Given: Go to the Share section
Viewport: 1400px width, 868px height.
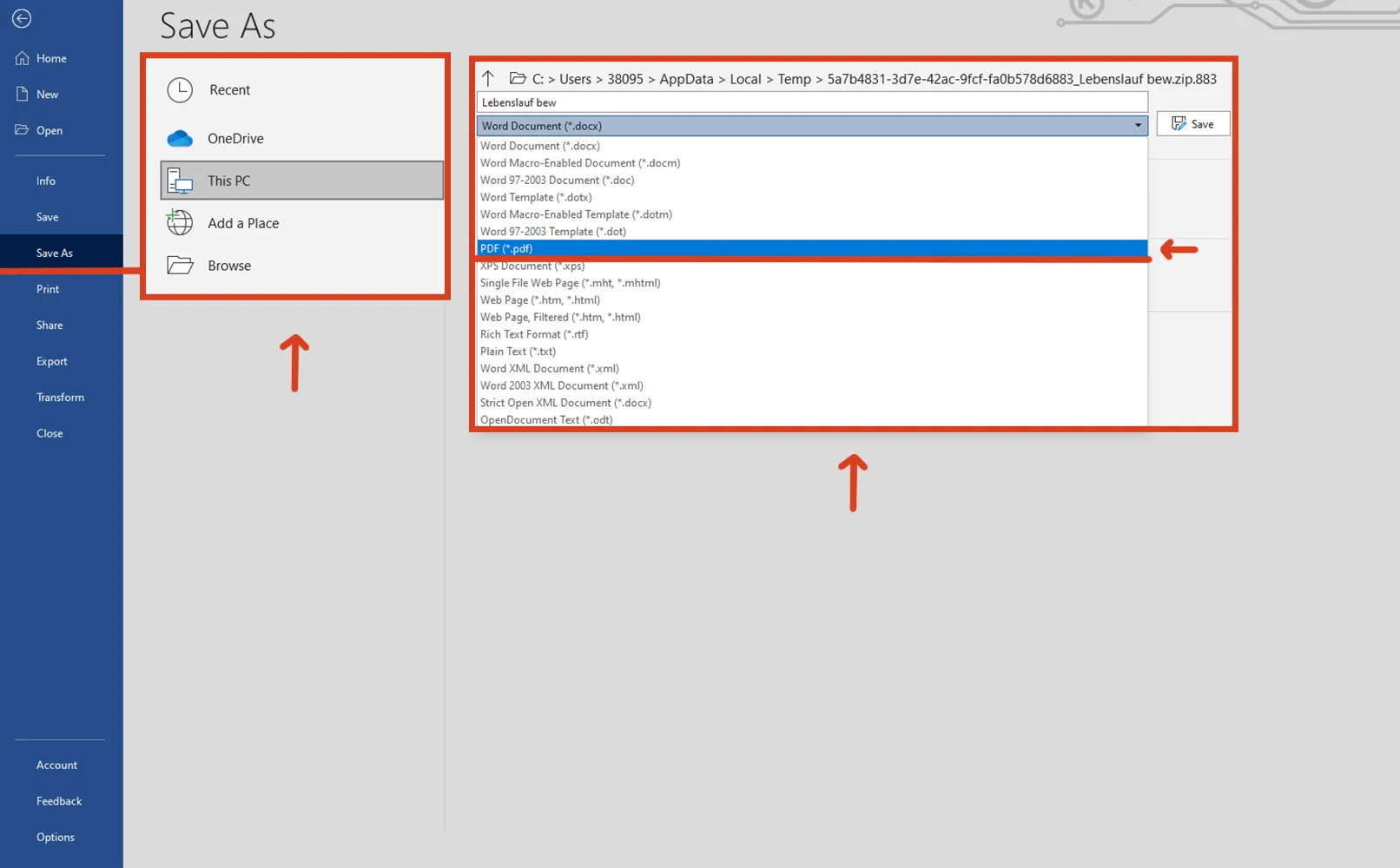Looking at the screenshot, I should tap(50, 325).
